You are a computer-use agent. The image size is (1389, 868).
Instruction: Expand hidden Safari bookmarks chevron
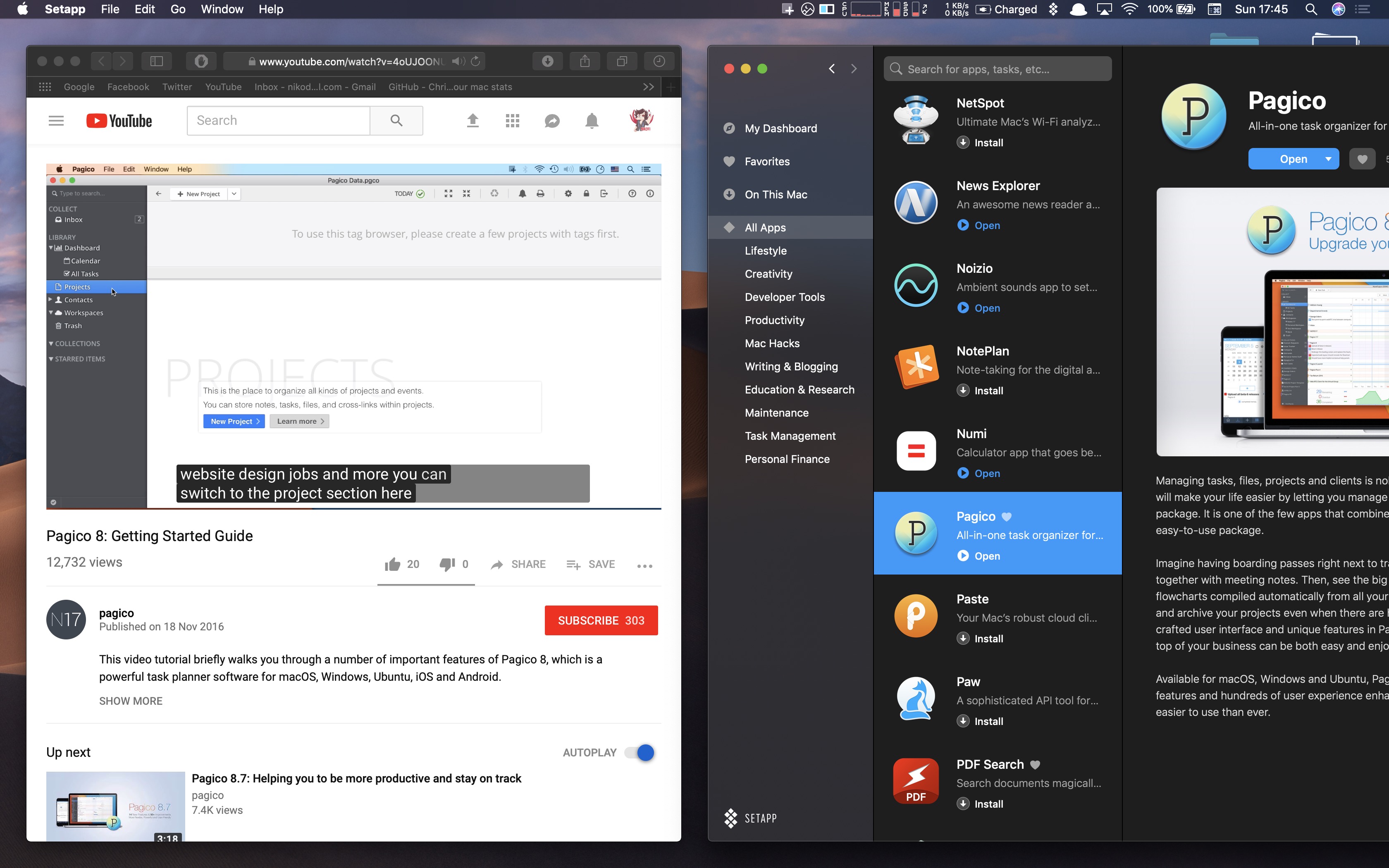(x=648, y=87)
